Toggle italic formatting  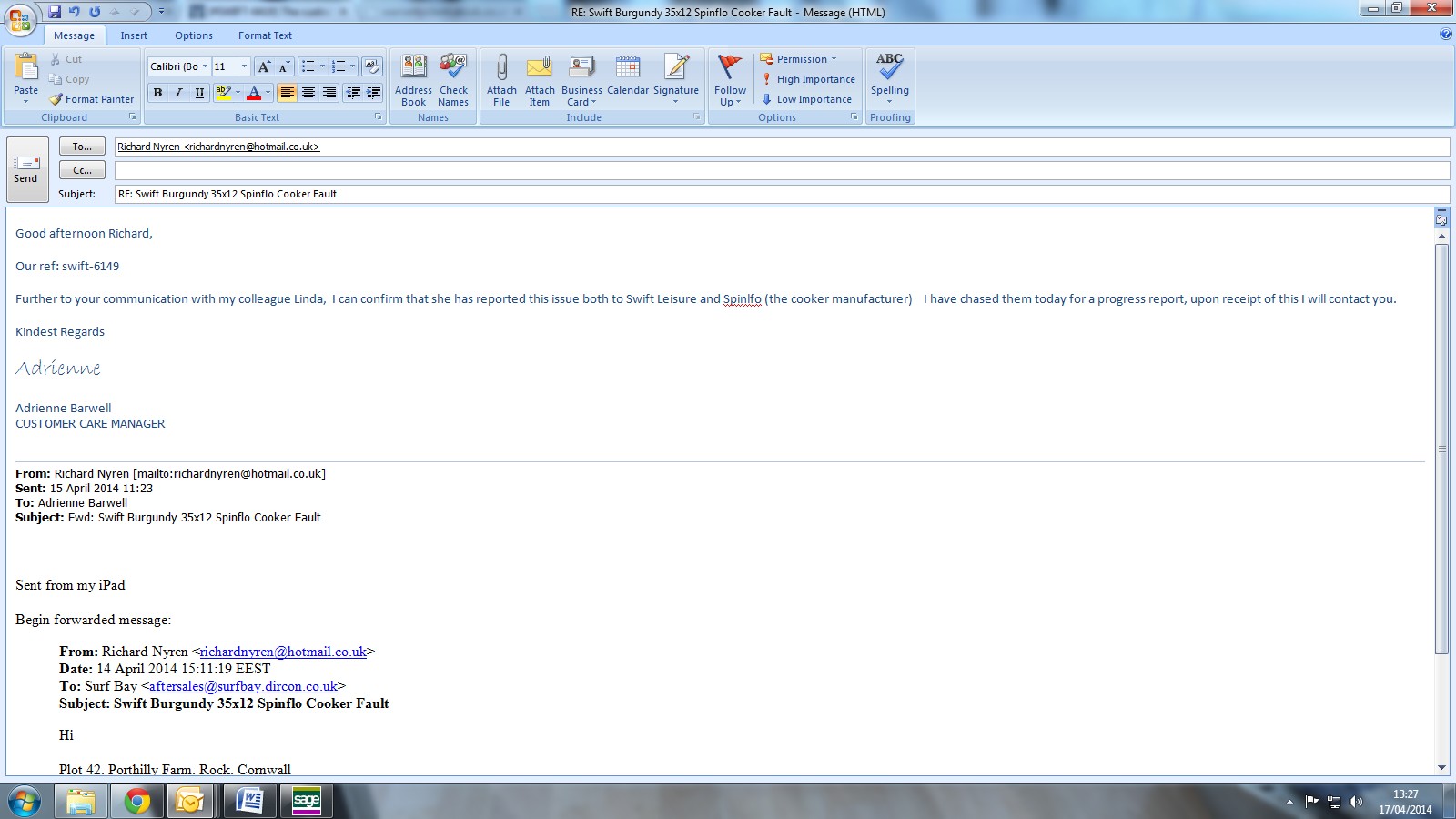pyautogui.click(x=178, y=93)
